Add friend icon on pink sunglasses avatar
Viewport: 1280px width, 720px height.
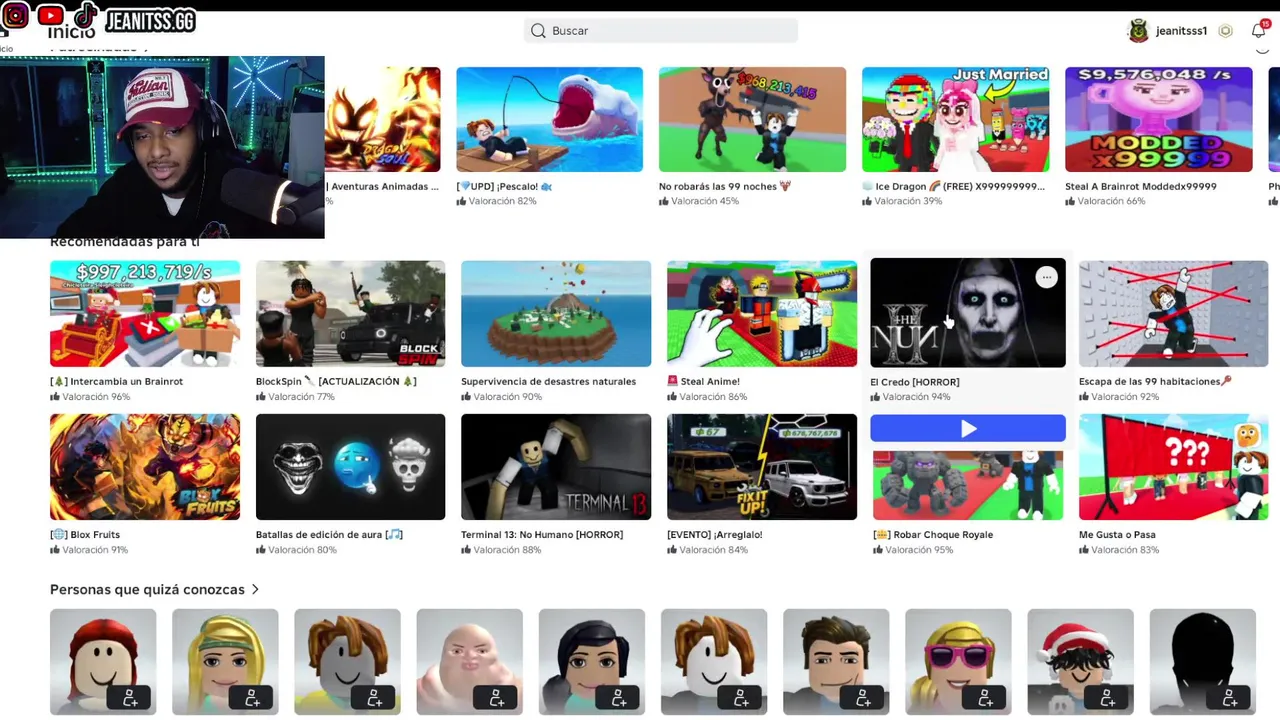tap(986, 697)
